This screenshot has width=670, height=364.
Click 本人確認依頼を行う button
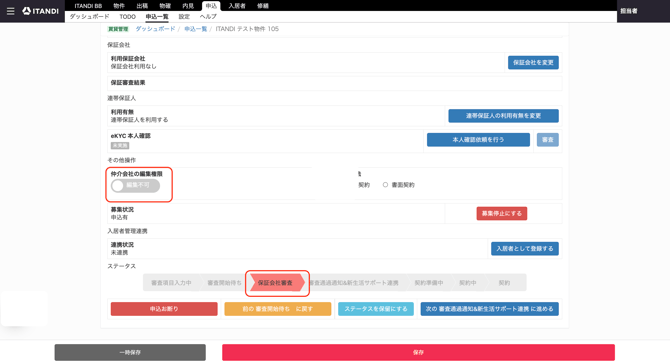pos(478,140)
